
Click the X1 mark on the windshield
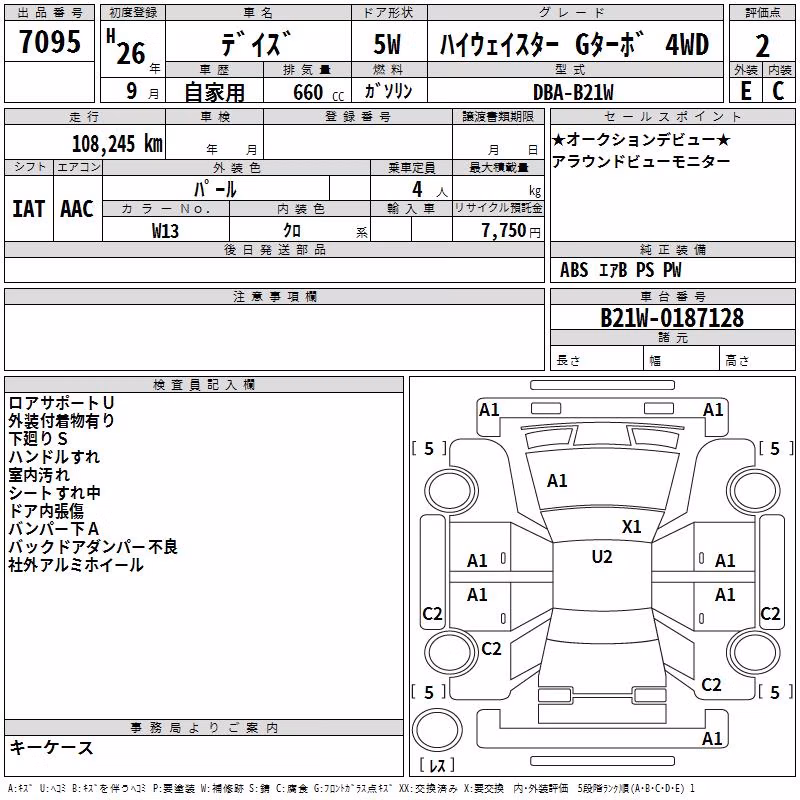[x=631, y=527]
